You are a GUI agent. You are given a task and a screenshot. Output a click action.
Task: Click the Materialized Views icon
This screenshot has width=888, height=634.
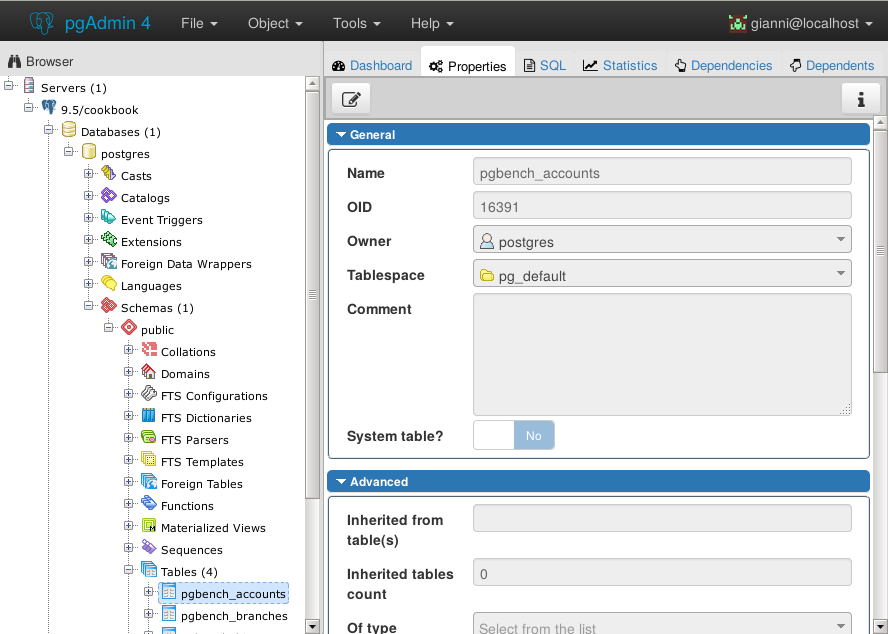(149, 526)
